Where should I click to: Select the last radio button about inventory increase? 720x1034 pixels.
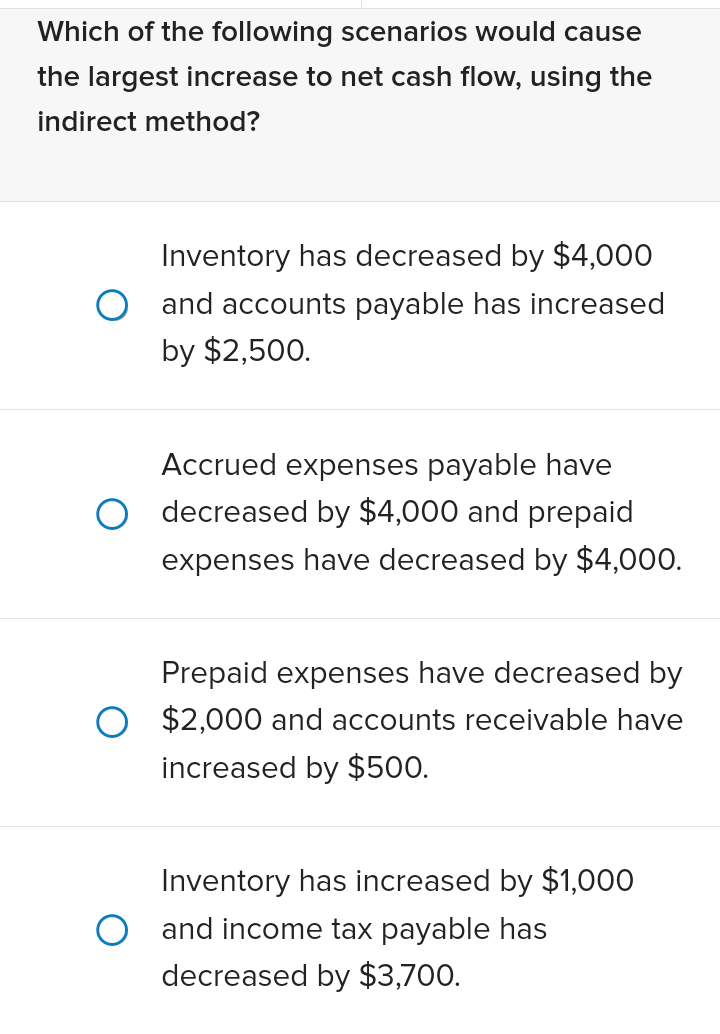113,930
